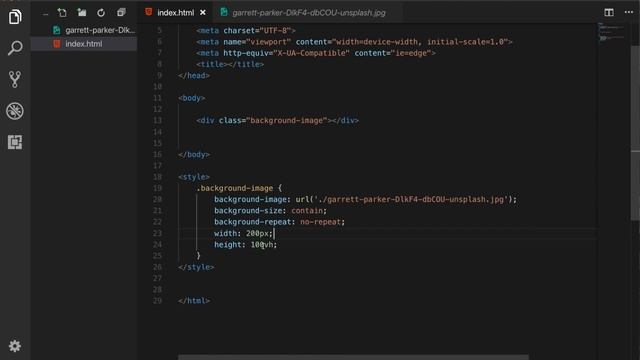Click the New File icon in explorer toolbar
Image resolution: width=640 pixels, height=360 pixels.
point(62,13)
